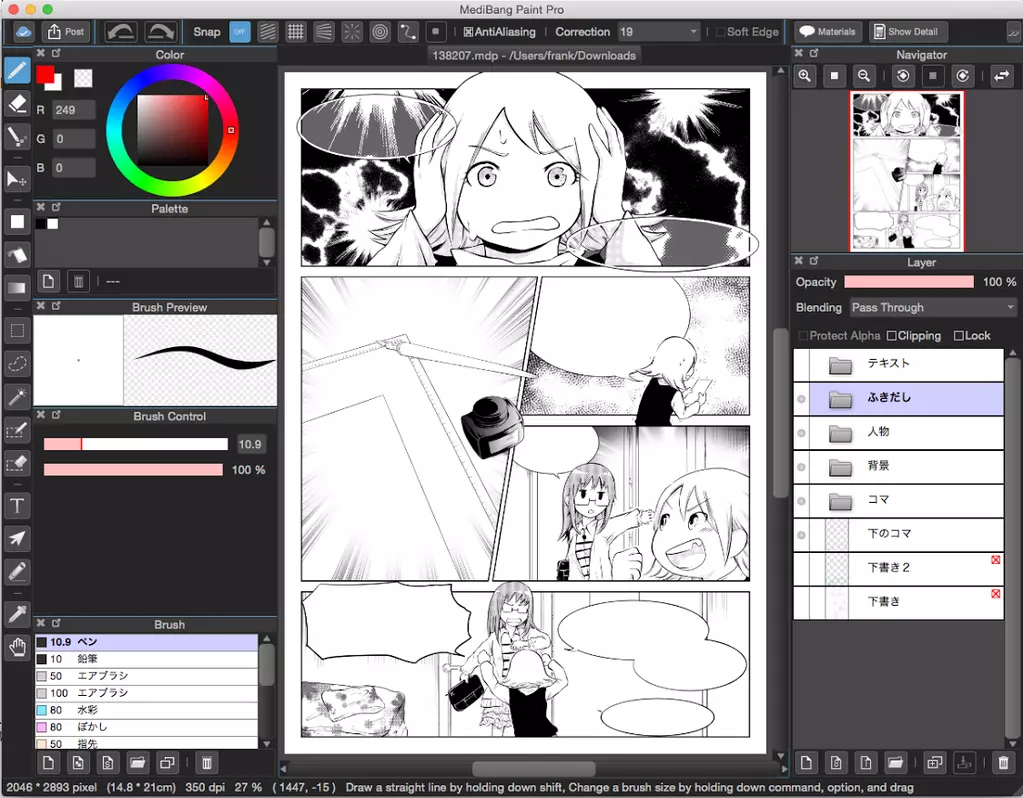
Task: Choose the Hand pan tool
Action: point(18,647)
